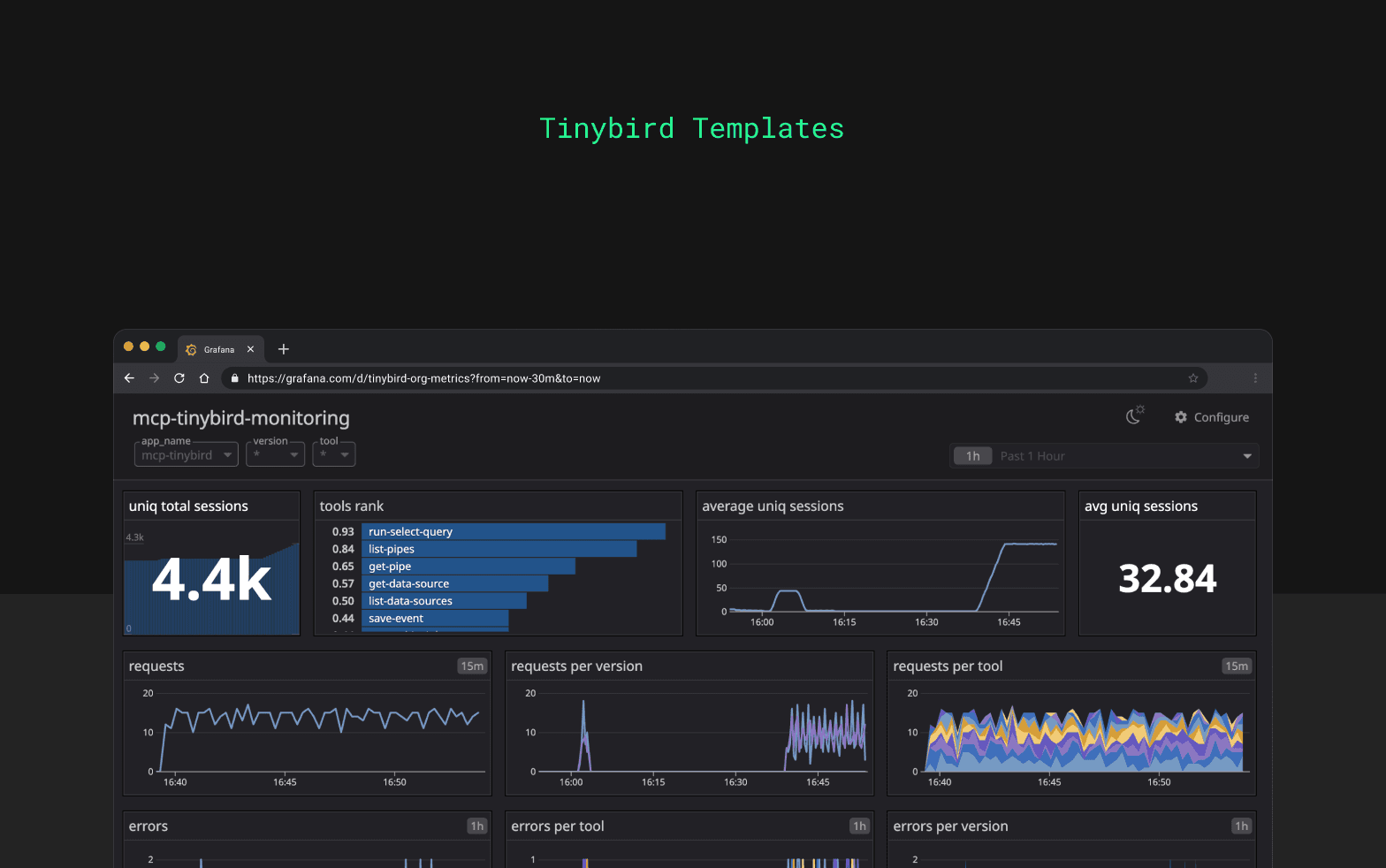Click the 0.57 rank value

(343, 583)
